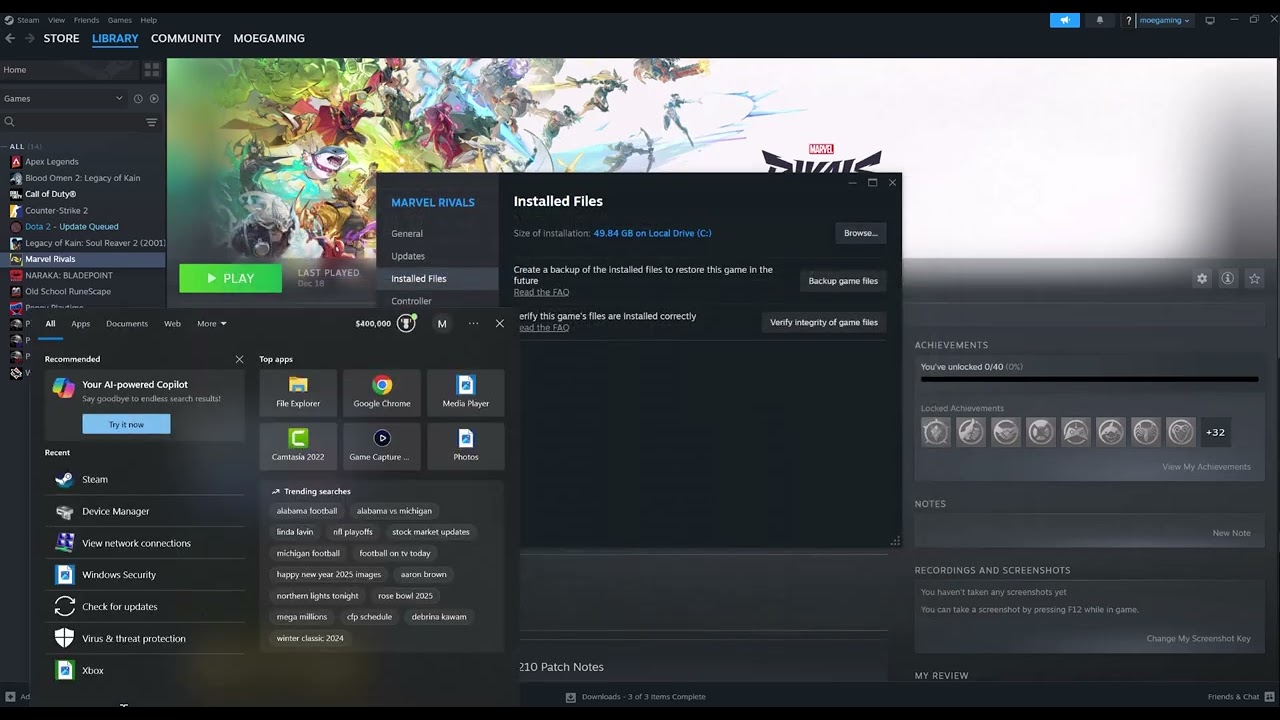Go back with the Steam back arrow
The height and width of the screenshot is (720, 1280).
[10, 38]
